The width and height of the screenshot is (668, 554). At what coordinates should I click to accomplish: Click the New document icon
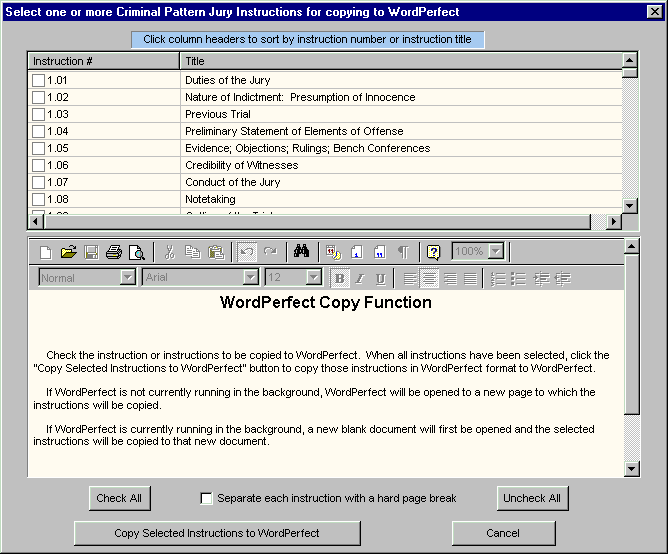[46, 252]
